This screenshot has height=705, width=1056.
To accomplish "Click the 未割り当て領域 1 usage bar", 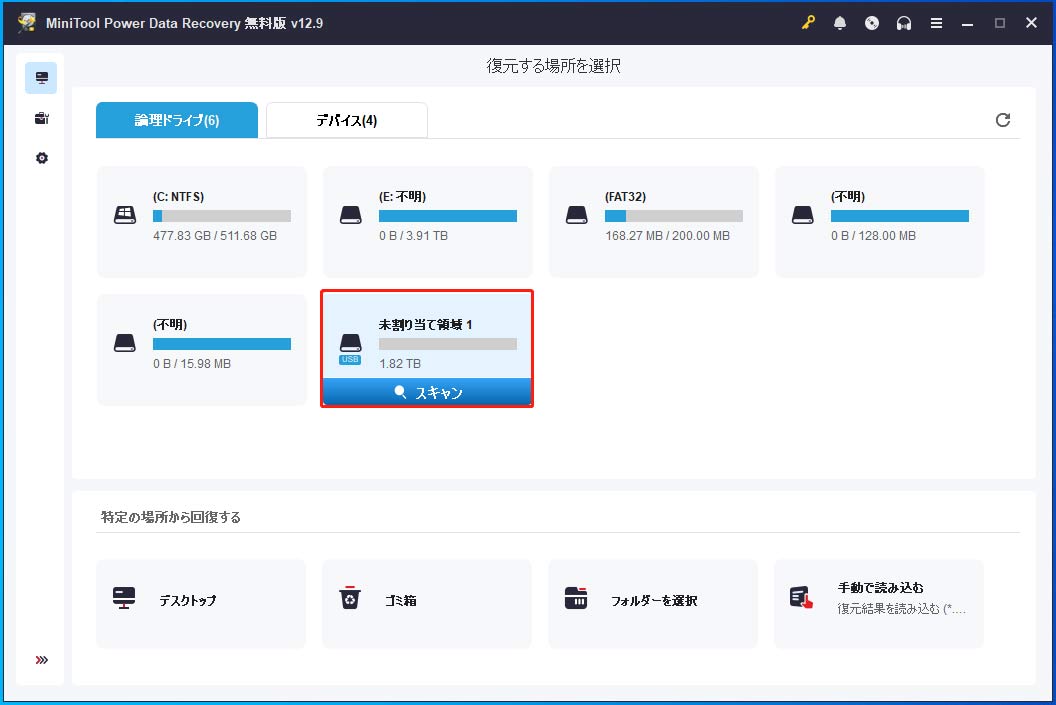I will pos(448,344).
